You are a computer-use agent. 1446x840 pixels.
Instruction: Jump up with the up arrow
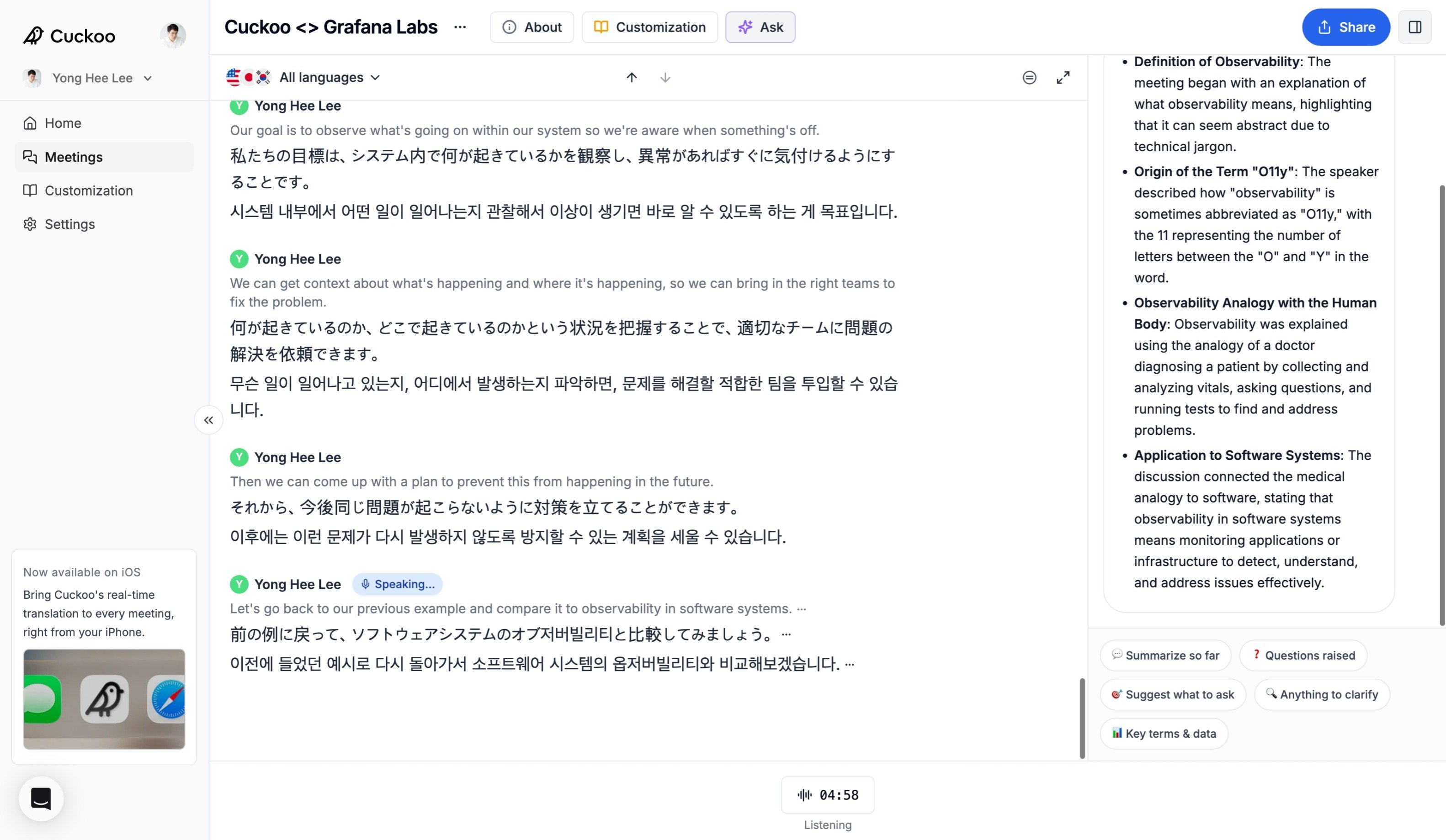click(632, 77)
